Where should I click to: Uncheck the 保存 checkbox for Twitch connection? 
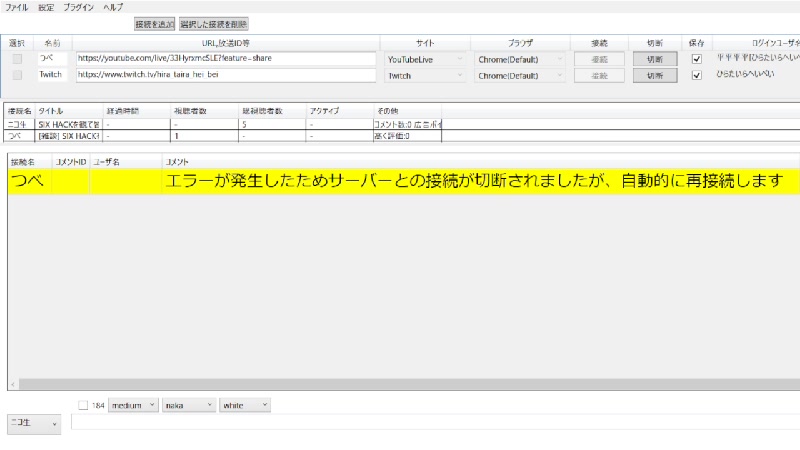pyautogui.click(x=697, y=75)
